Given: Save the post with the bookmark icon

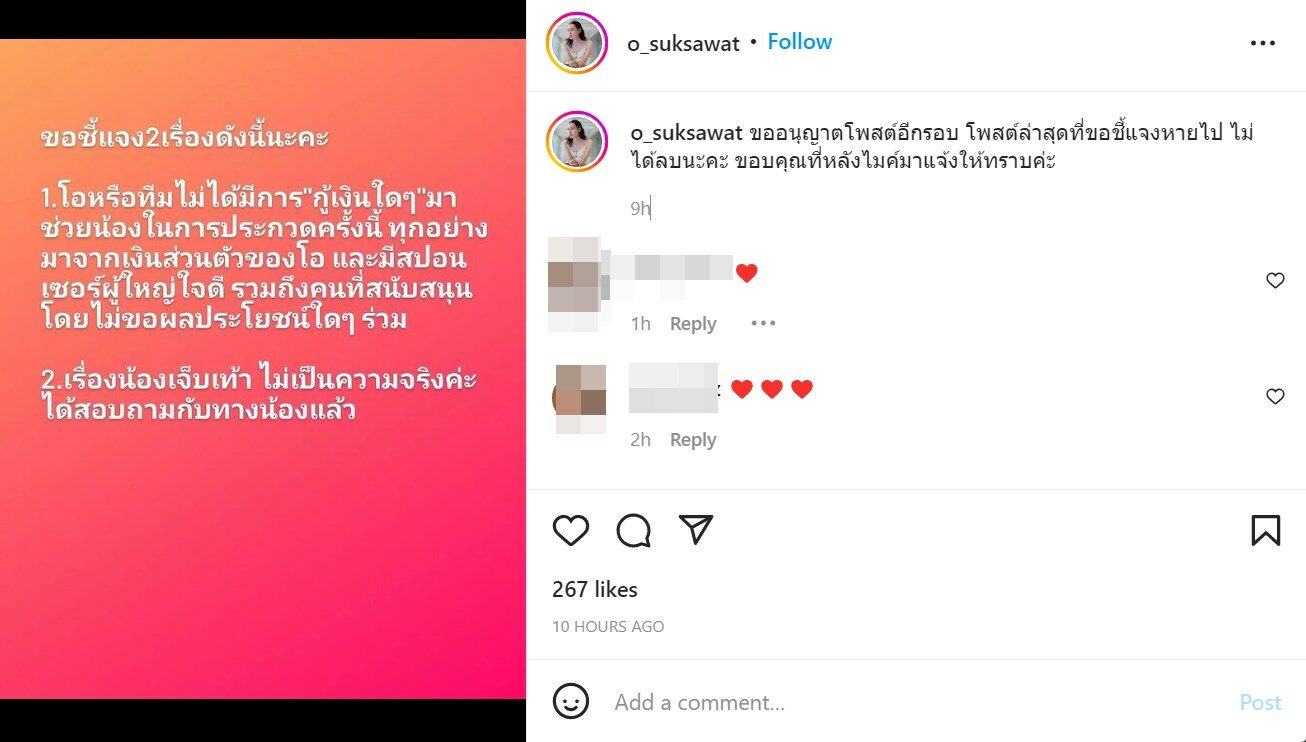Looking at the screenshot, I should 1265,530.
